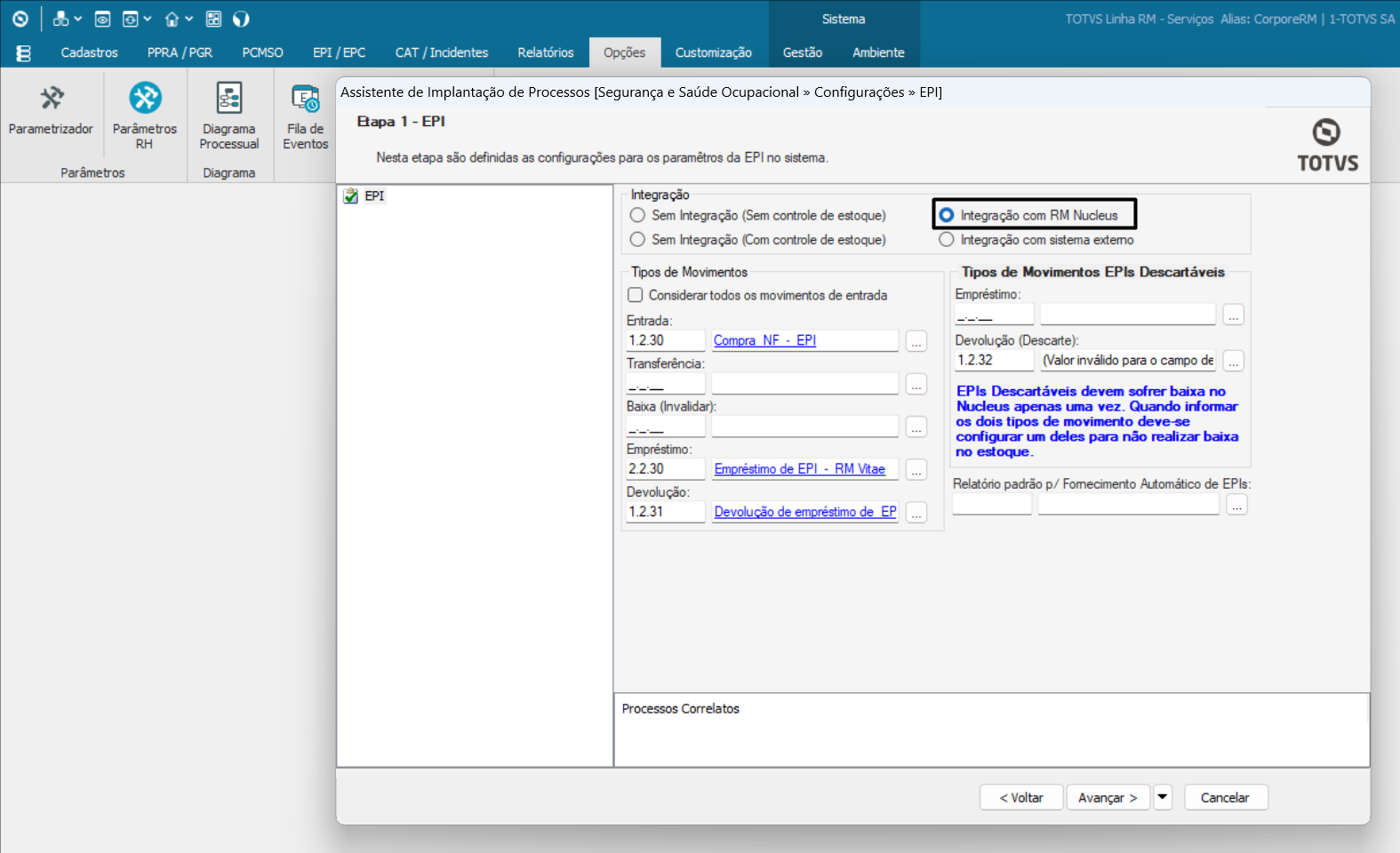This screenshot has width=1400, height=853.
Task: Open the database stack icon beside Cadastros
Action: point(24,53)
